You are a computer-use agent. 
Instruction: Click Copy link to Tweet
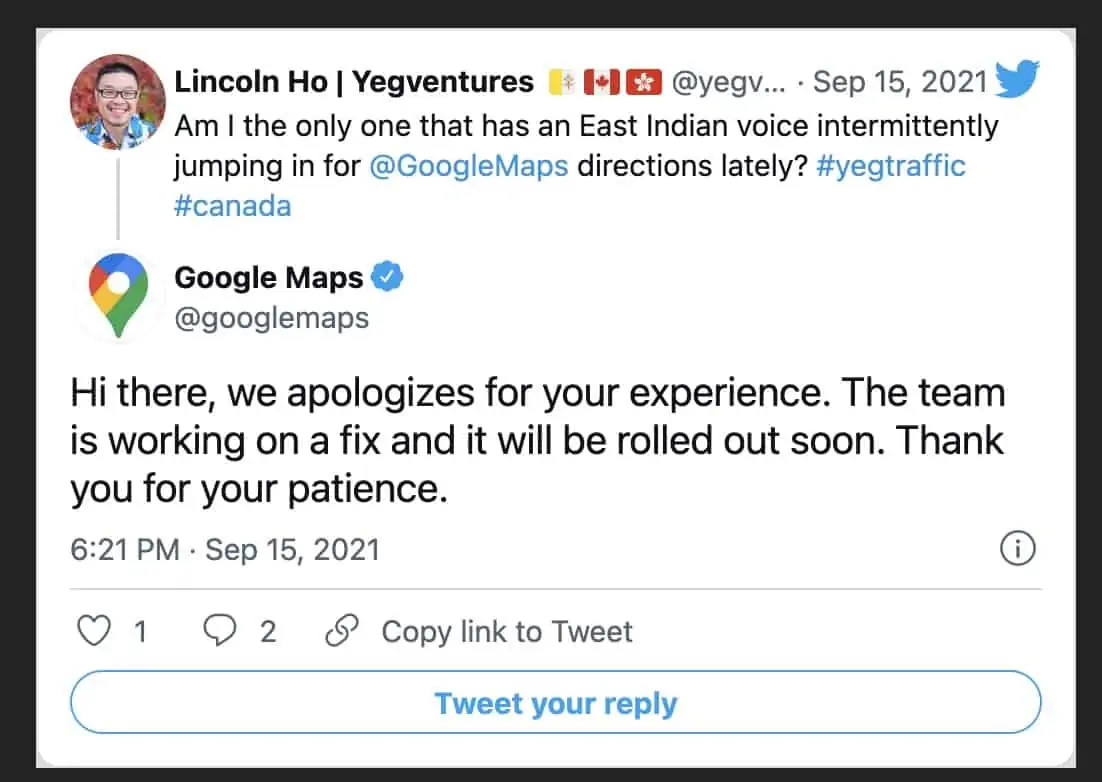[x=507, y=632]
